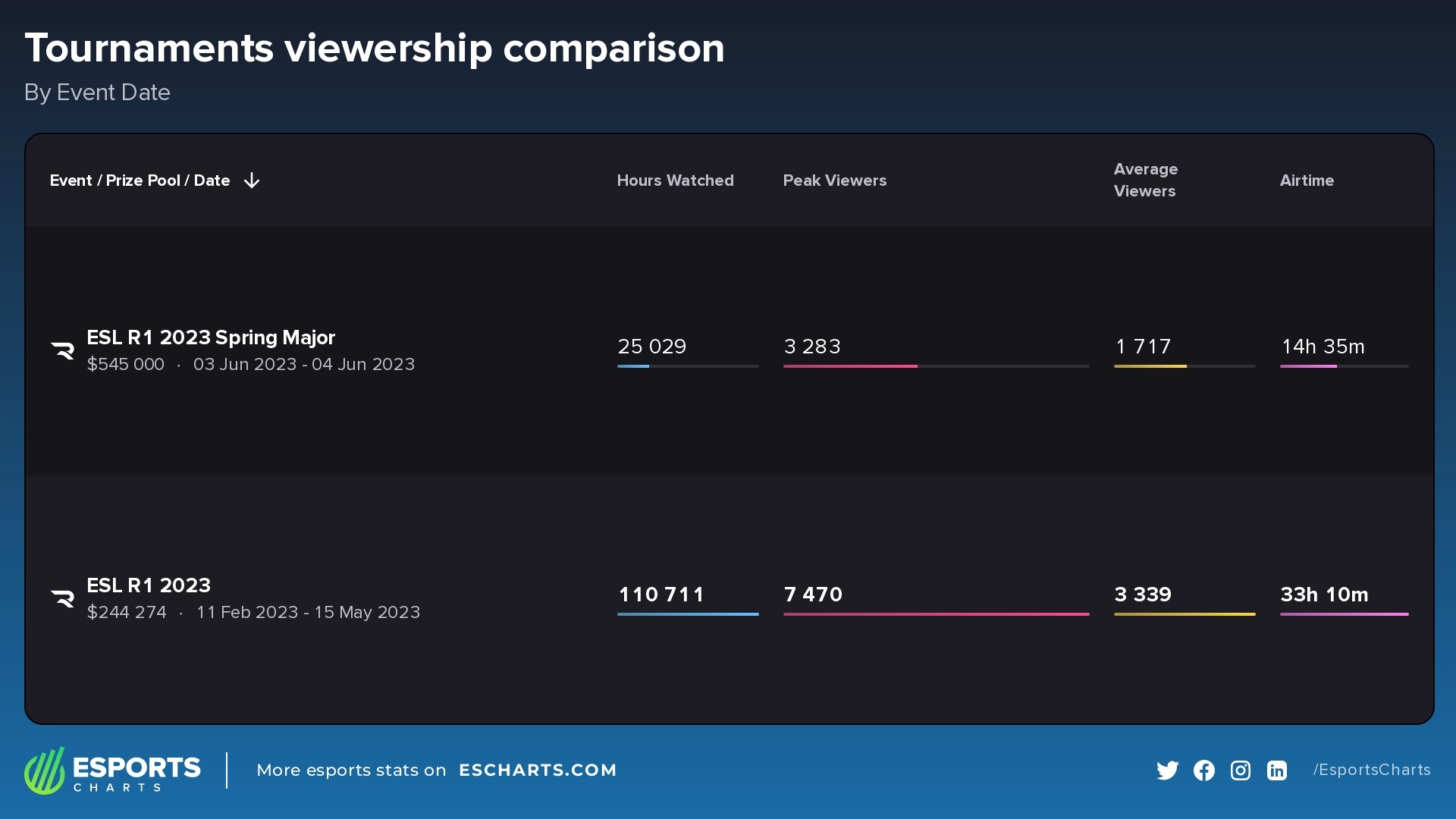Select the Airtime column header
The image size is (1456, 819).
pyautogui.click(x=1307, y=180)
